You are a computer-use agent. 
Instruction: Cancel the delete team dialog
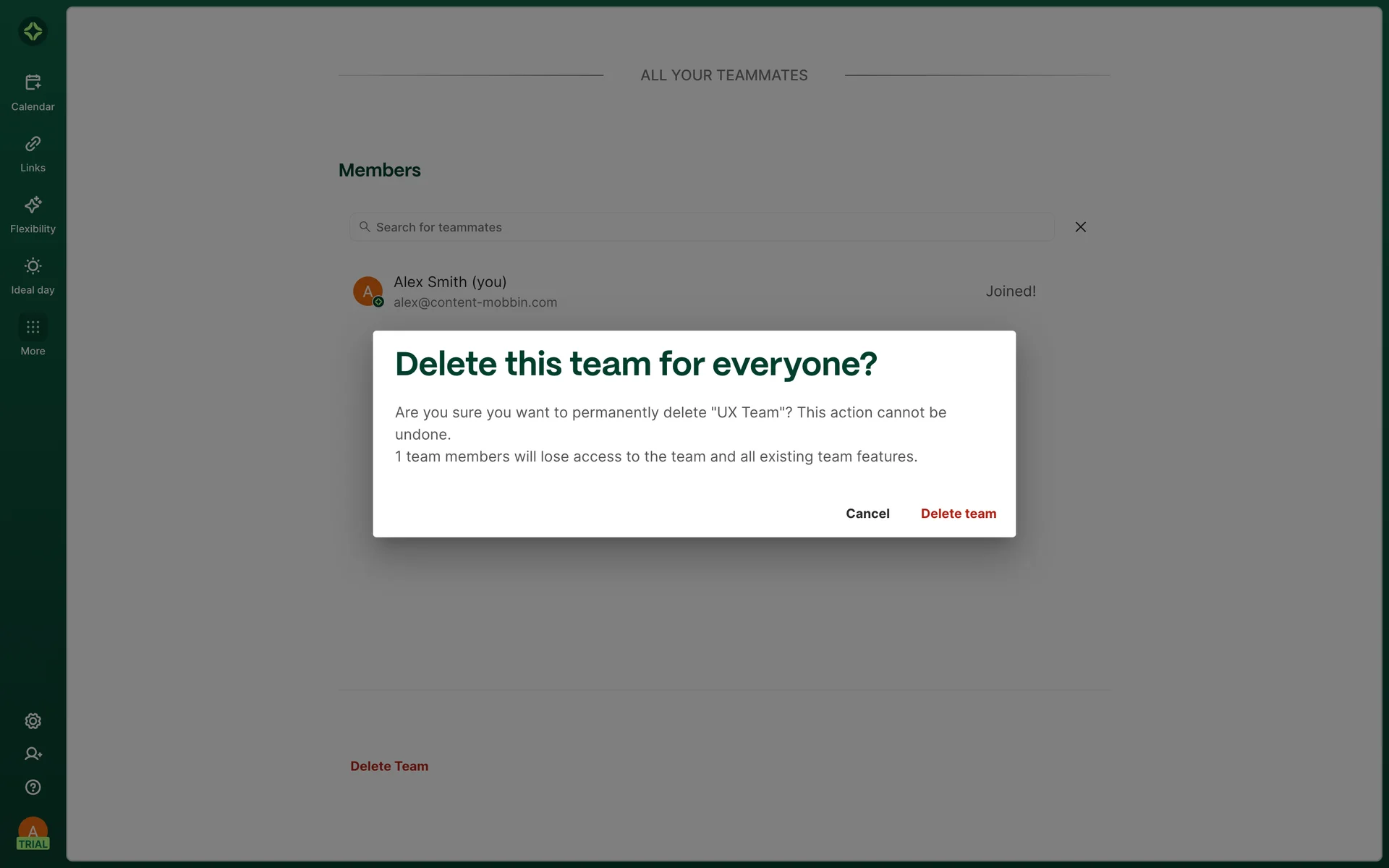pos(867,514)
